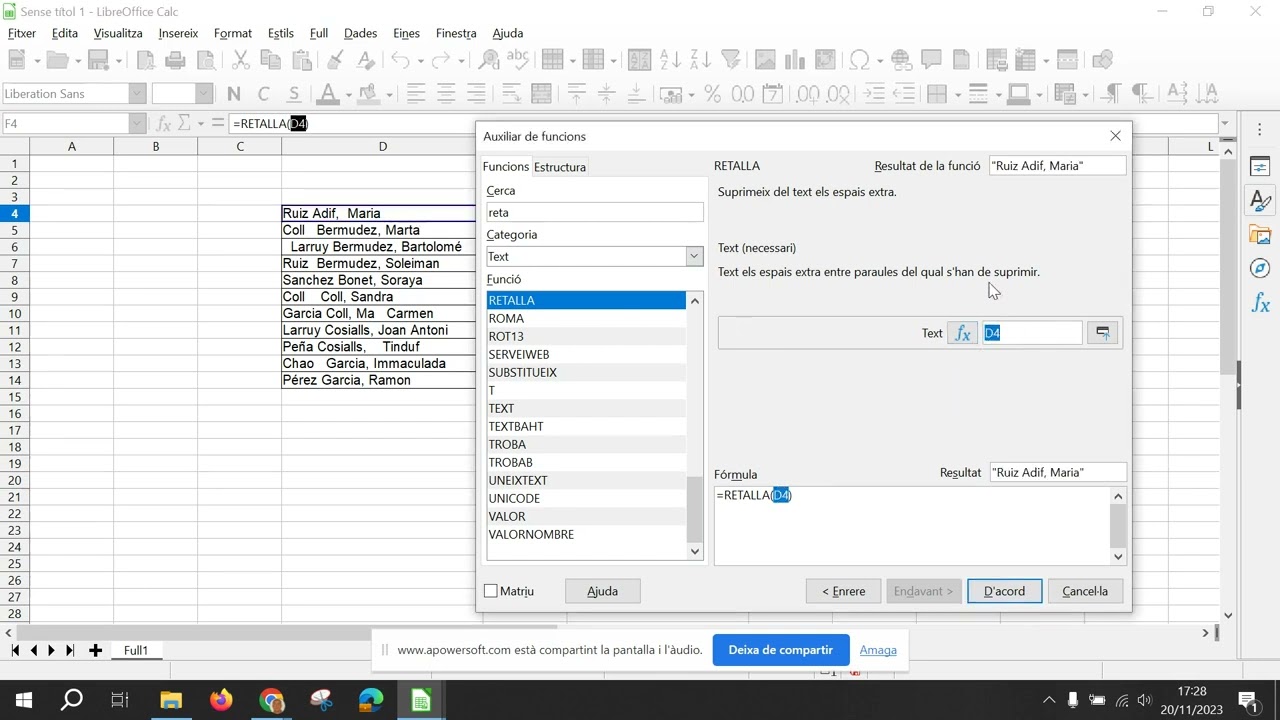Viewport: 1280px width, 720px height.
Task: Click Deixa de compartir button
Action: (x=780, y=650)
